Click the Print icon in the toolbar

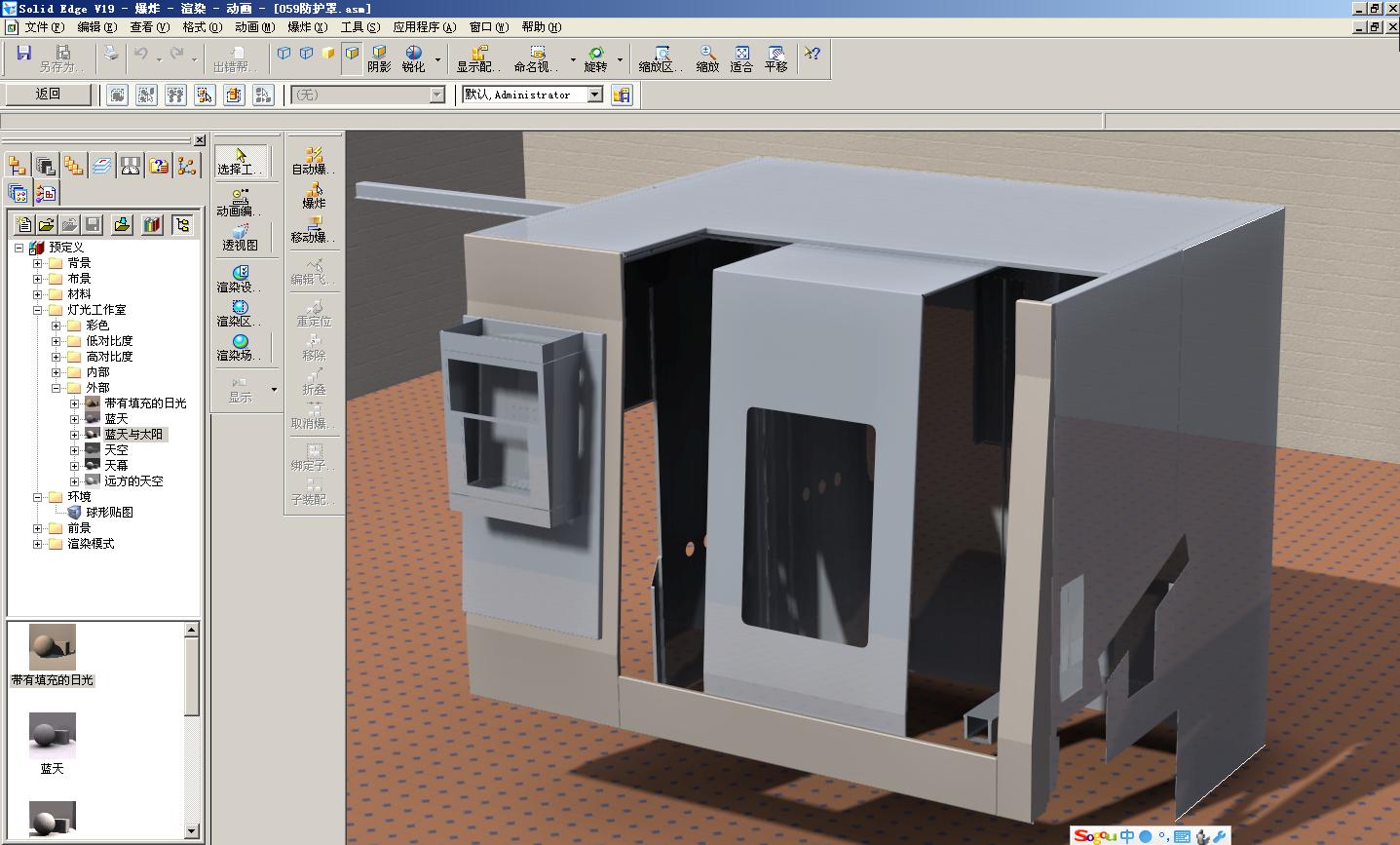111,54
